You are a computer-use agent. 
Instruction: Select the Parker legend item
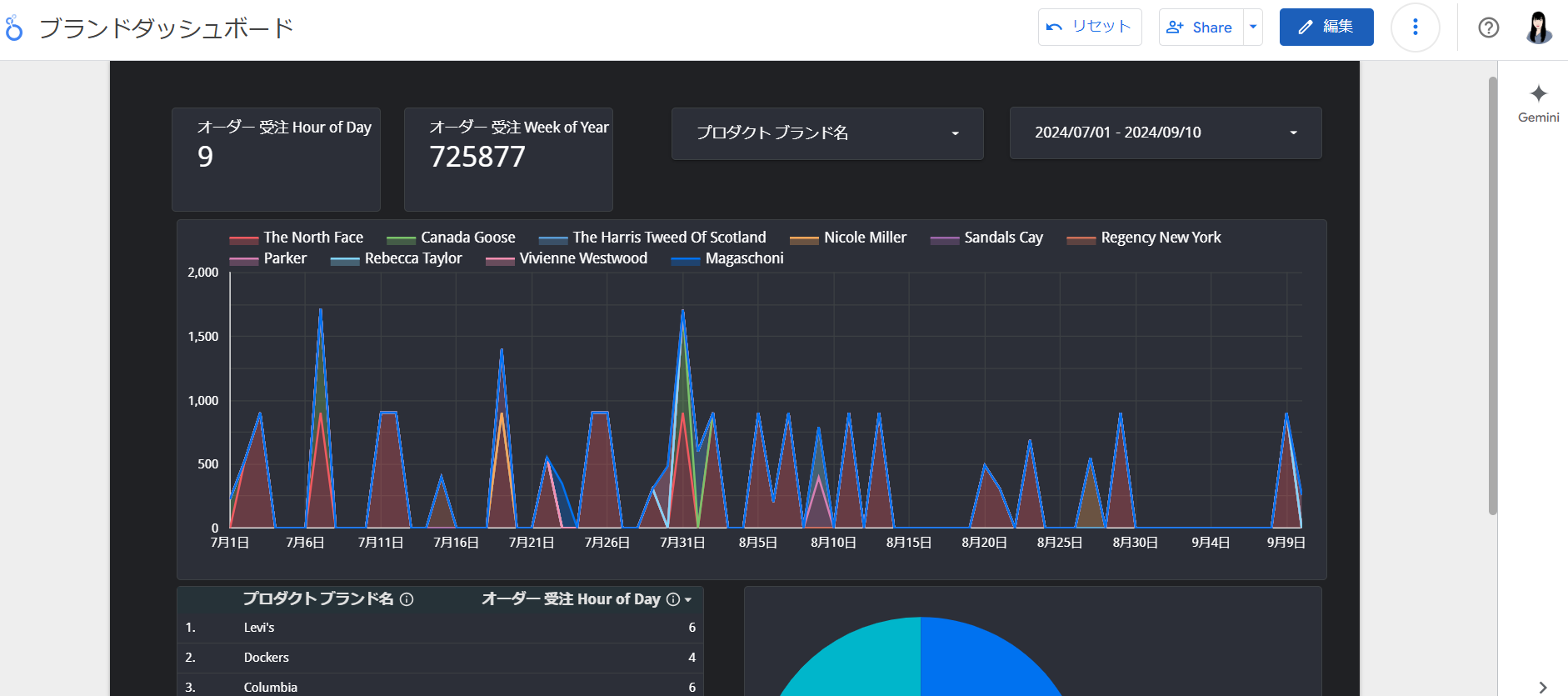click(x=268, y=258)
